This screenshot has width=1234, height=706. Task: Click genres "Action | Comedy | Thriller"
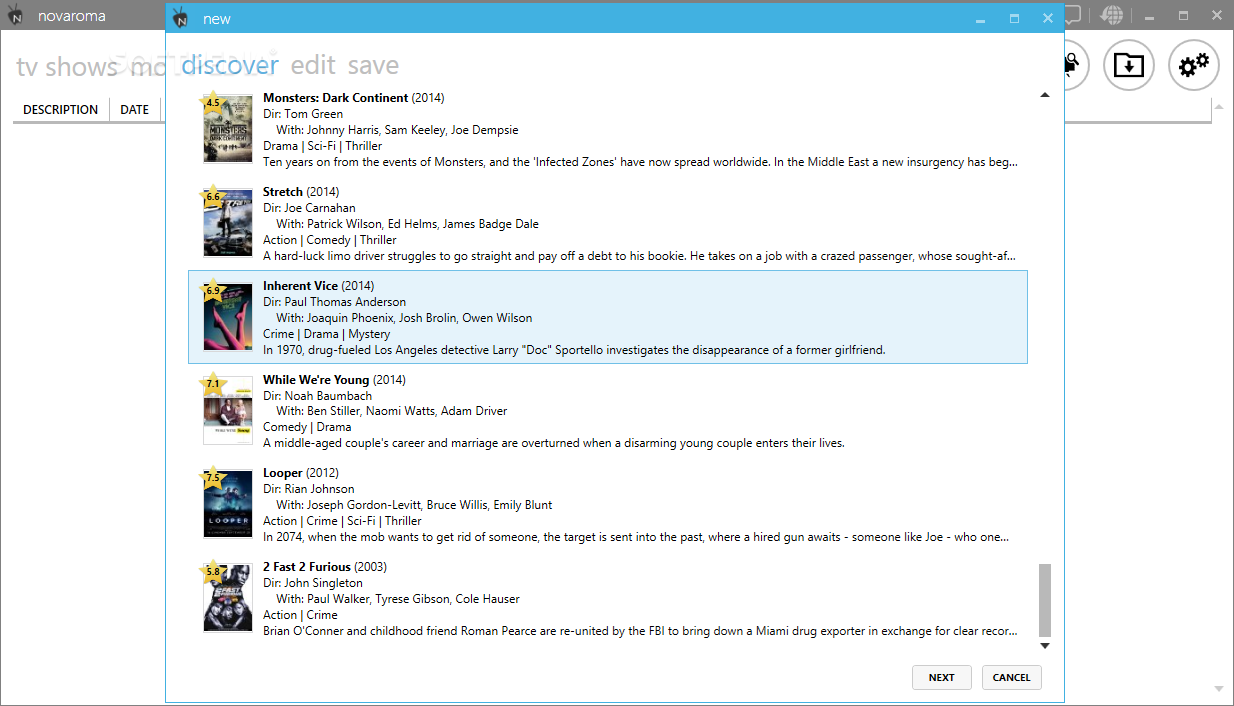coord(330,240)
